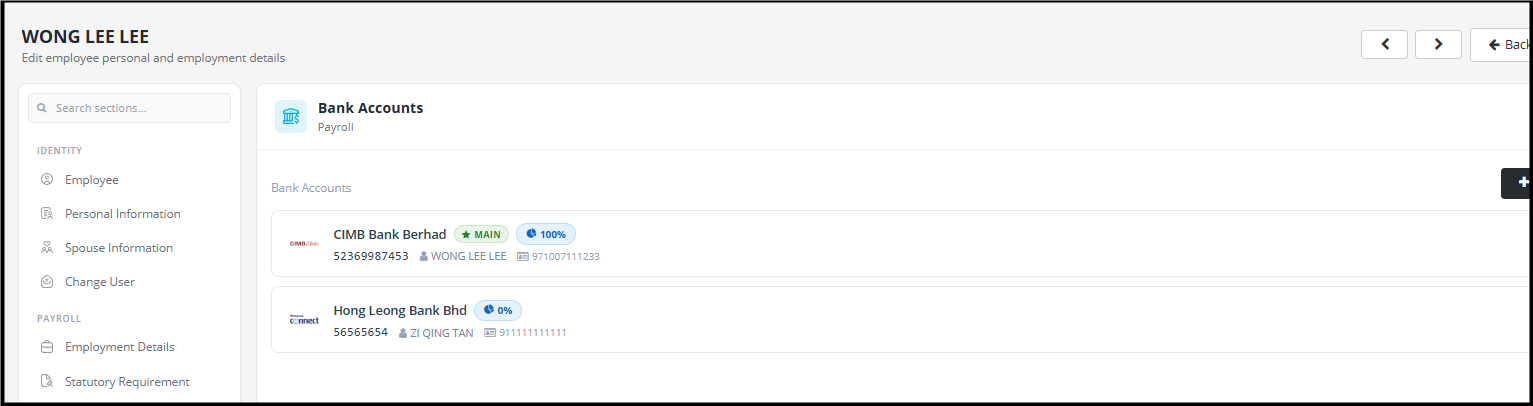The height and width of the screenshot is (406, 1533).
Task: Open Statutory Requirement section
Action: pyautogui.click(x=127, y=381)
